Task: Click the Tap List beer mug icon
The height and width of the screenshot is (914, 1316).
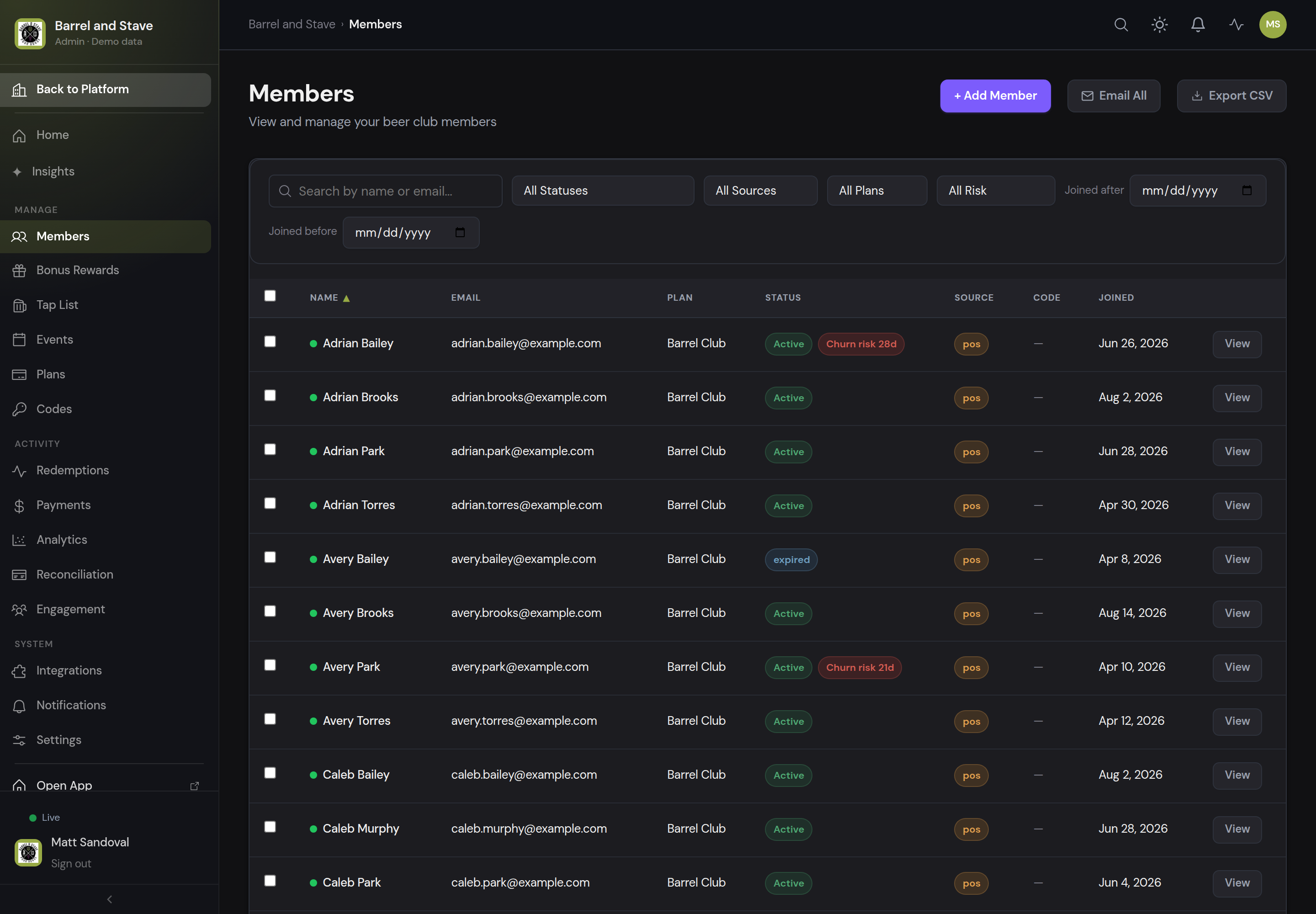Action: [x=20, y=305]
